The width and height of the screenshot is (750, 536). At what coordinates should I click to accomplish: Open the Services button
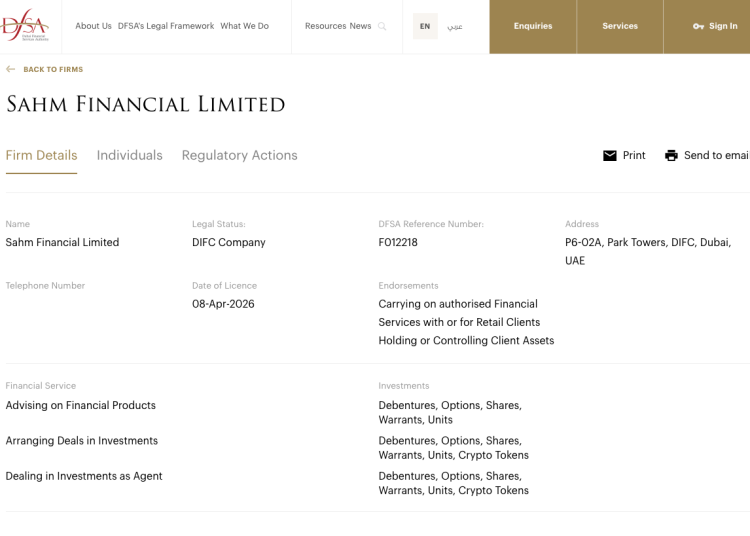tap(620, 27)
